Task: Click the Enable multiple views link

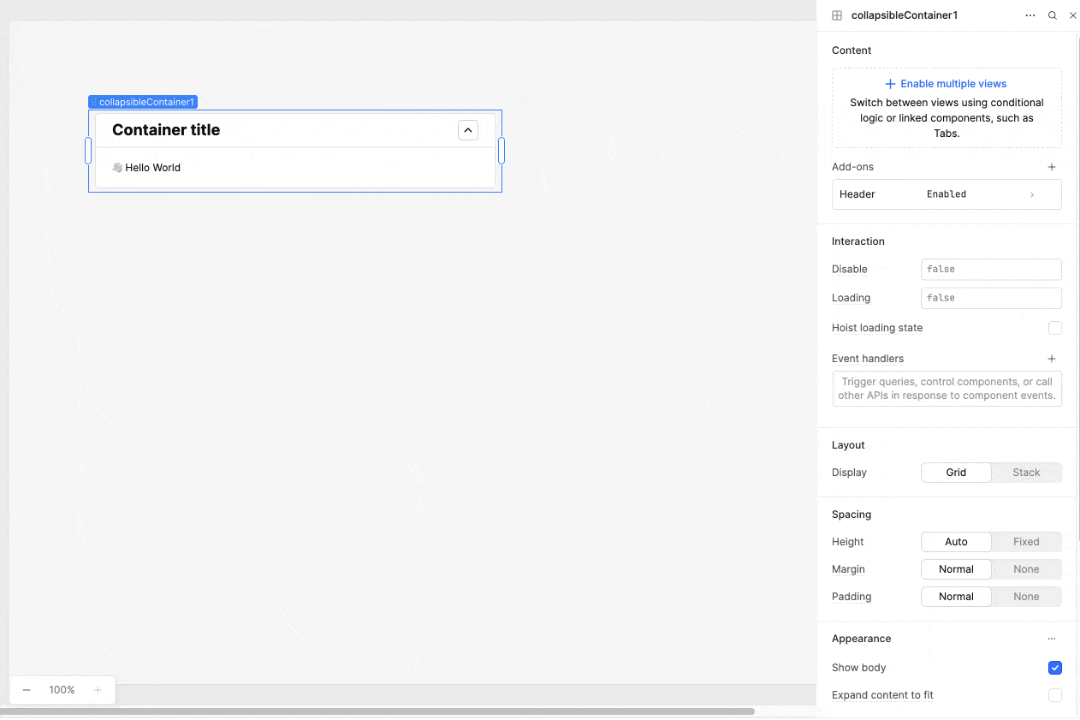Action: click(x=946, y=83)
